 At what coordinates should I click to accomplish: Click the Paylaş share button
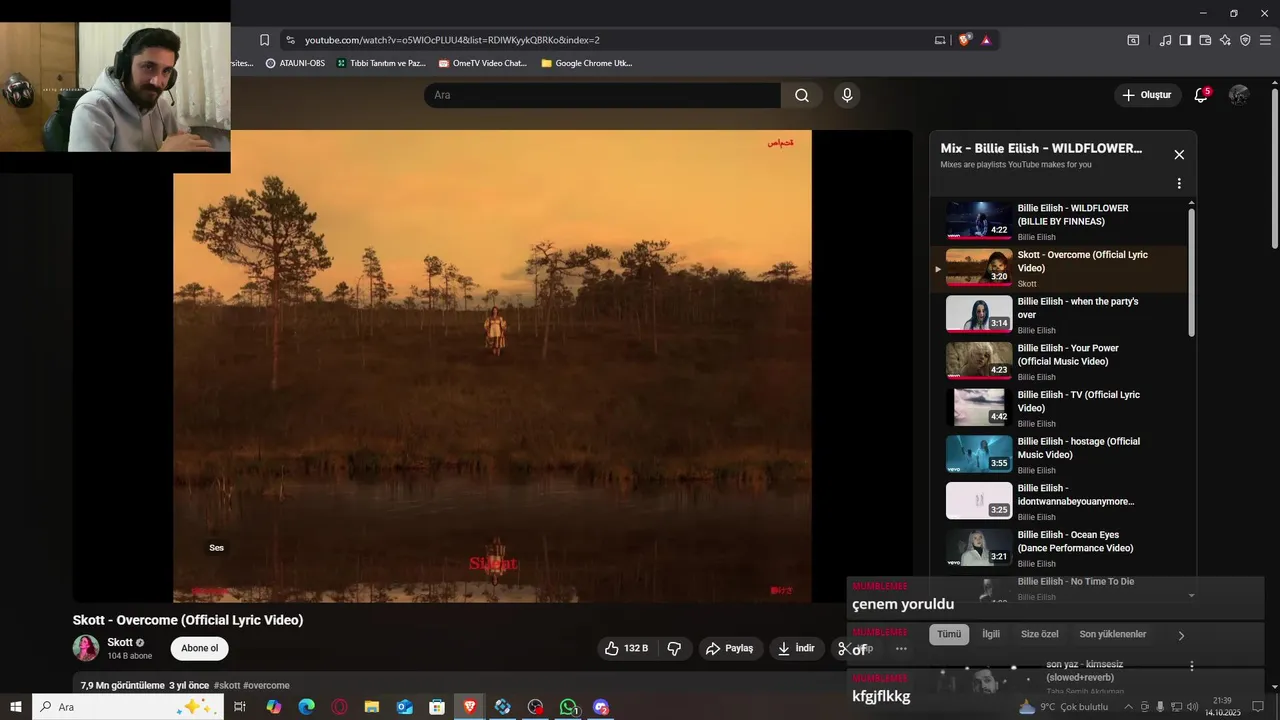730,648
